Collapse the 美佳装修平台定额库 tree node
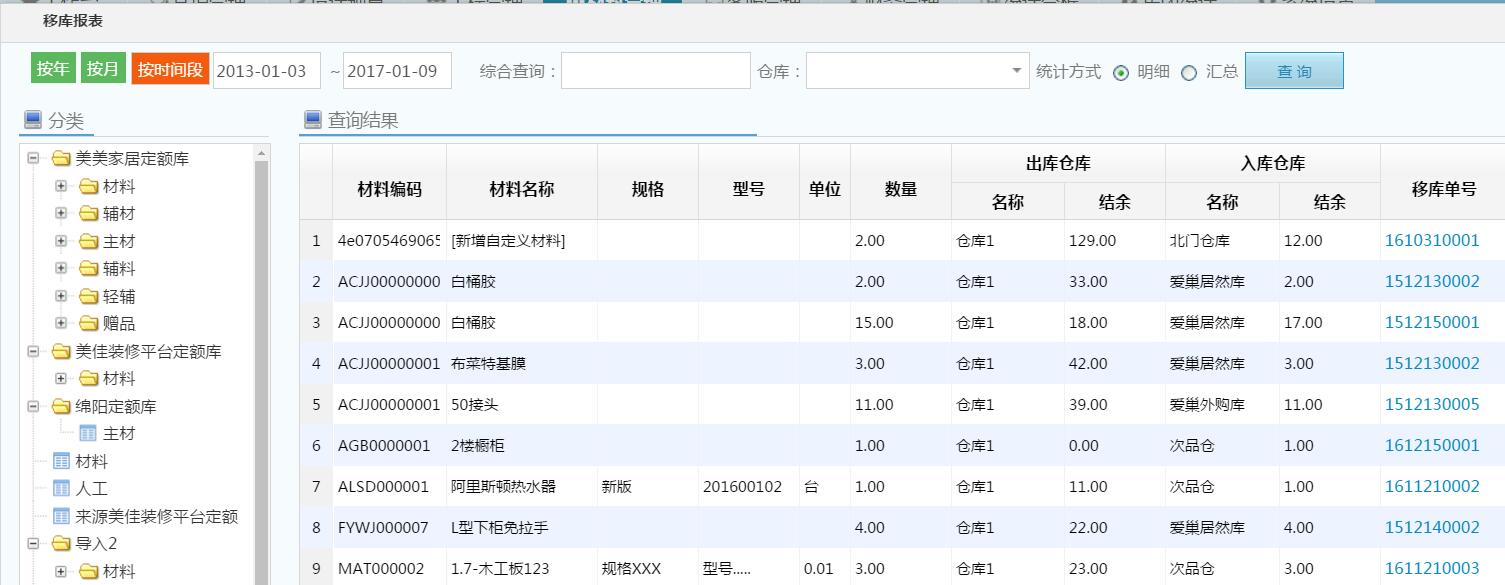1505x585 pixels. [x=33, y=352]
